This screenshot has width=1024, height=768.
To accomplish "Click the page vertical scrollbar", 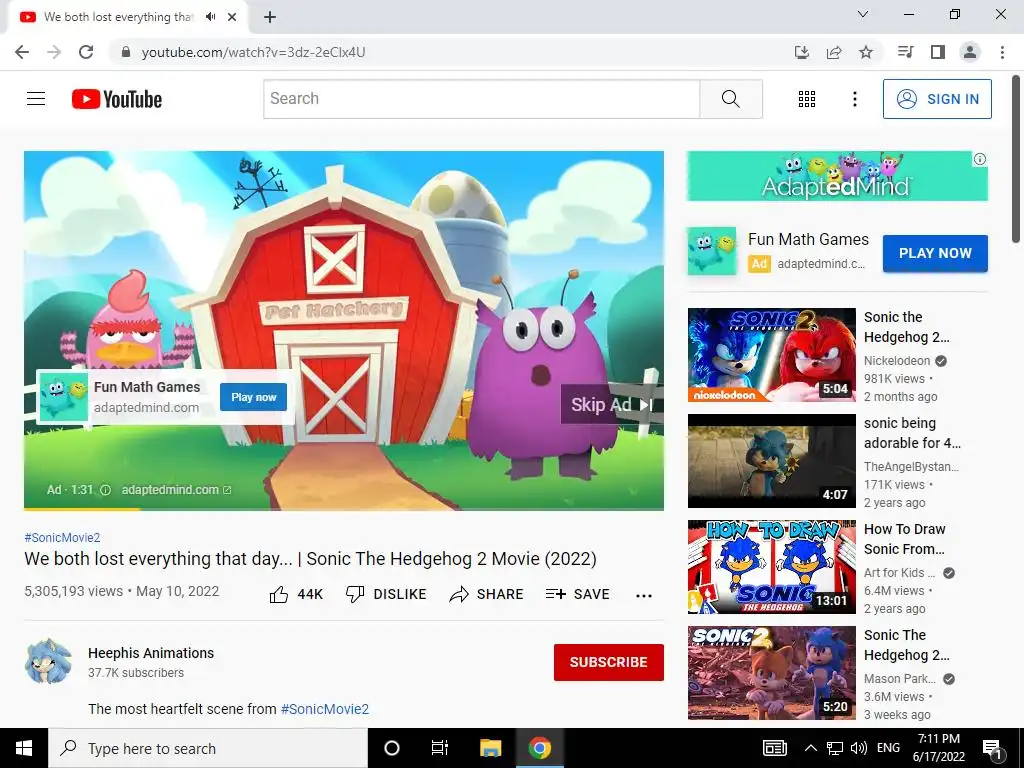I will click(1017, 160).
